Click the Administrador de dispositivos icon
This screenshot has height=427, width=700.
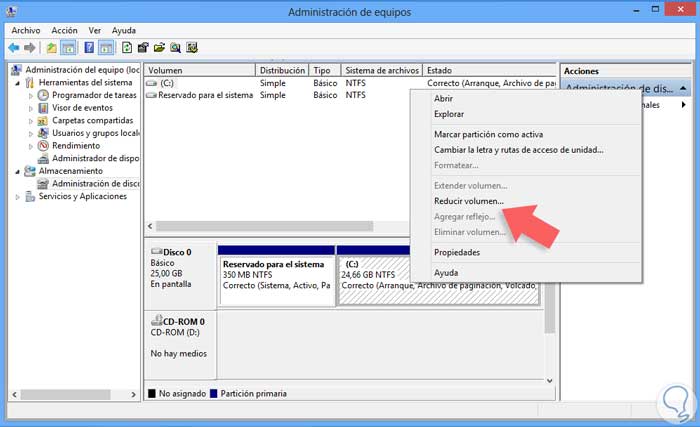click(43, 159)
